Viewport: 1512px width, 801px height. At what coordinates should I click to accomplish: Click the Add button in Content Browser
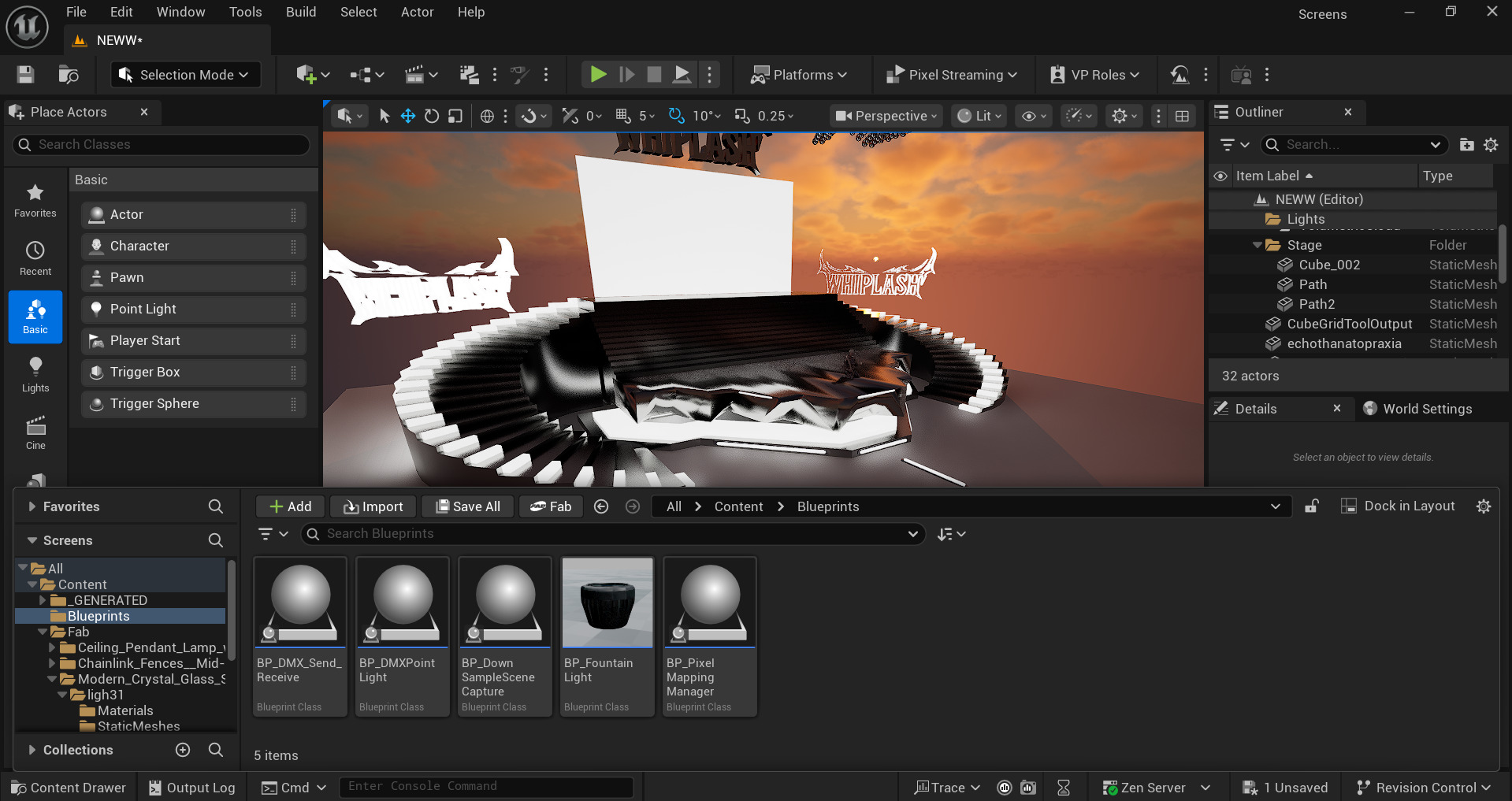(x=290, y=506)
